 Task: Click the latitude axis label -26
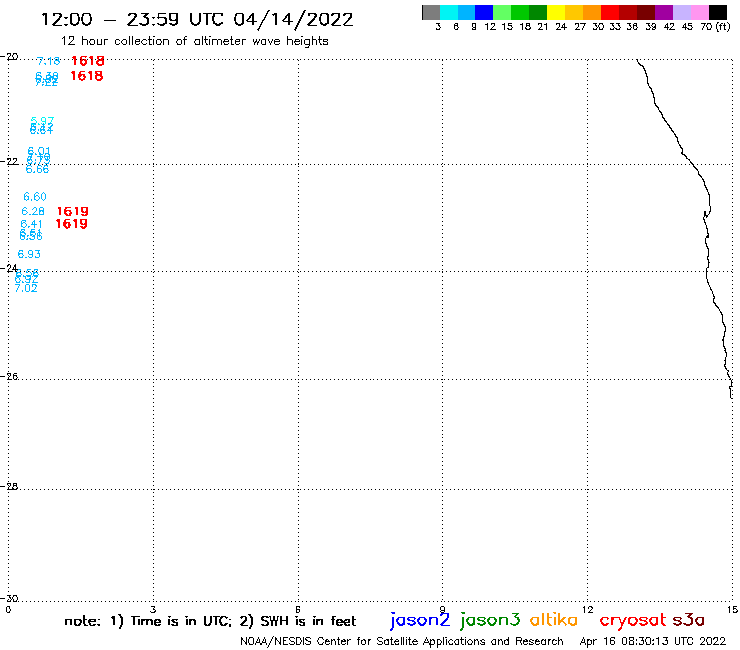[10, 376]
